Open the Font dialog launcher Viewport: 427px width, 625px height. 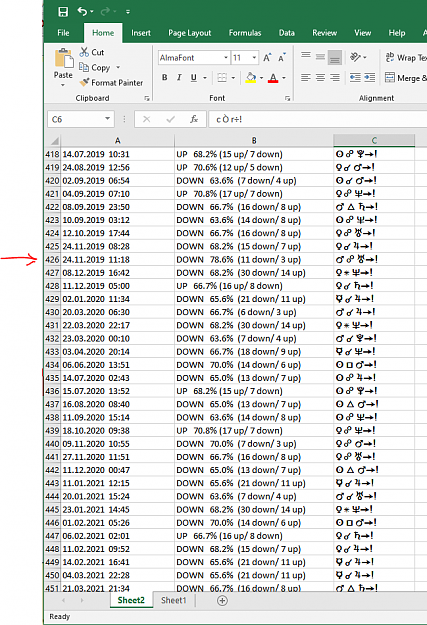[287, 98]
